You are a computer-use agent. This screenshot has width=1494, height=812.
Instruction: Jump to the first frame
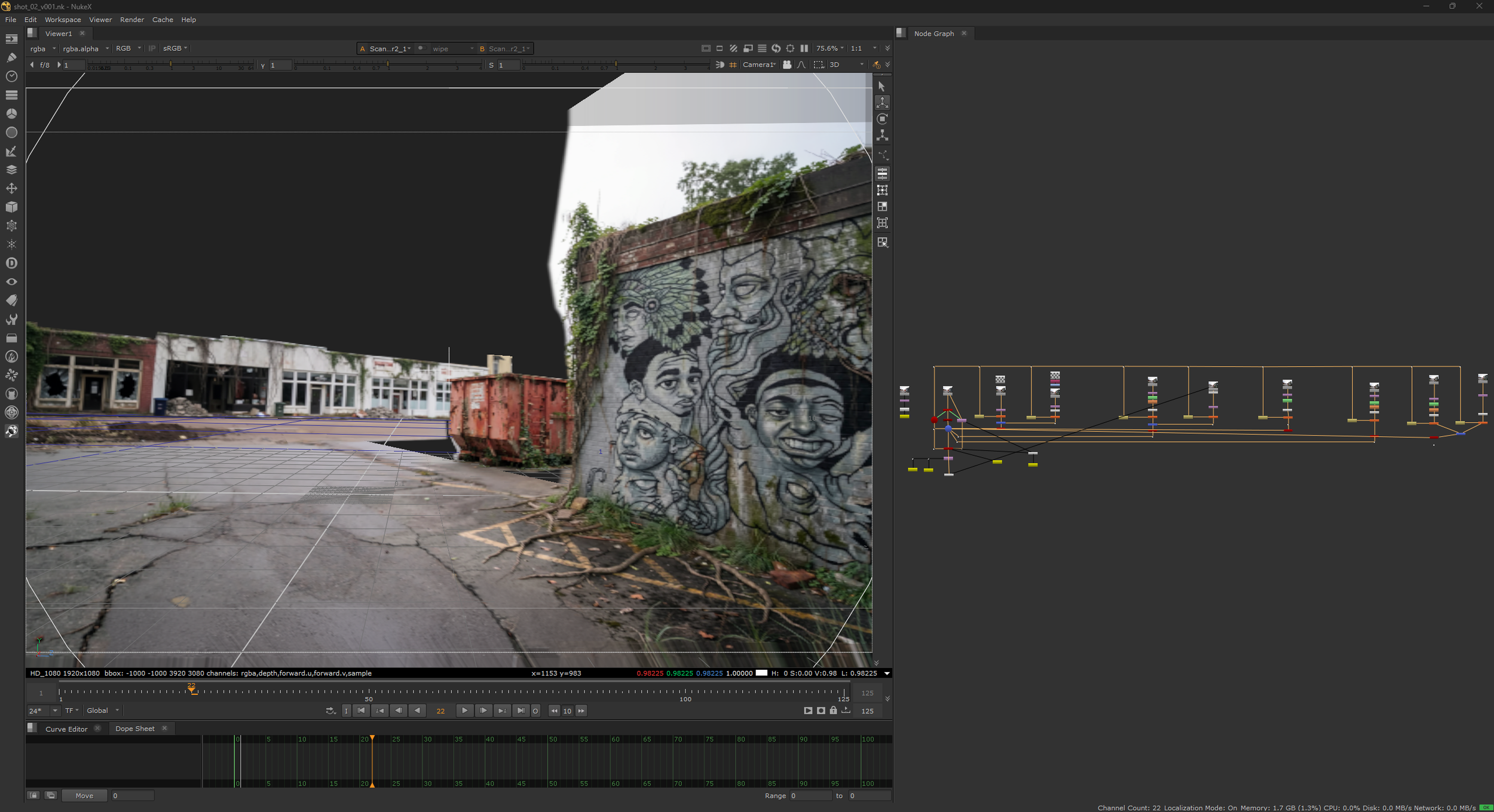(361, 710)
